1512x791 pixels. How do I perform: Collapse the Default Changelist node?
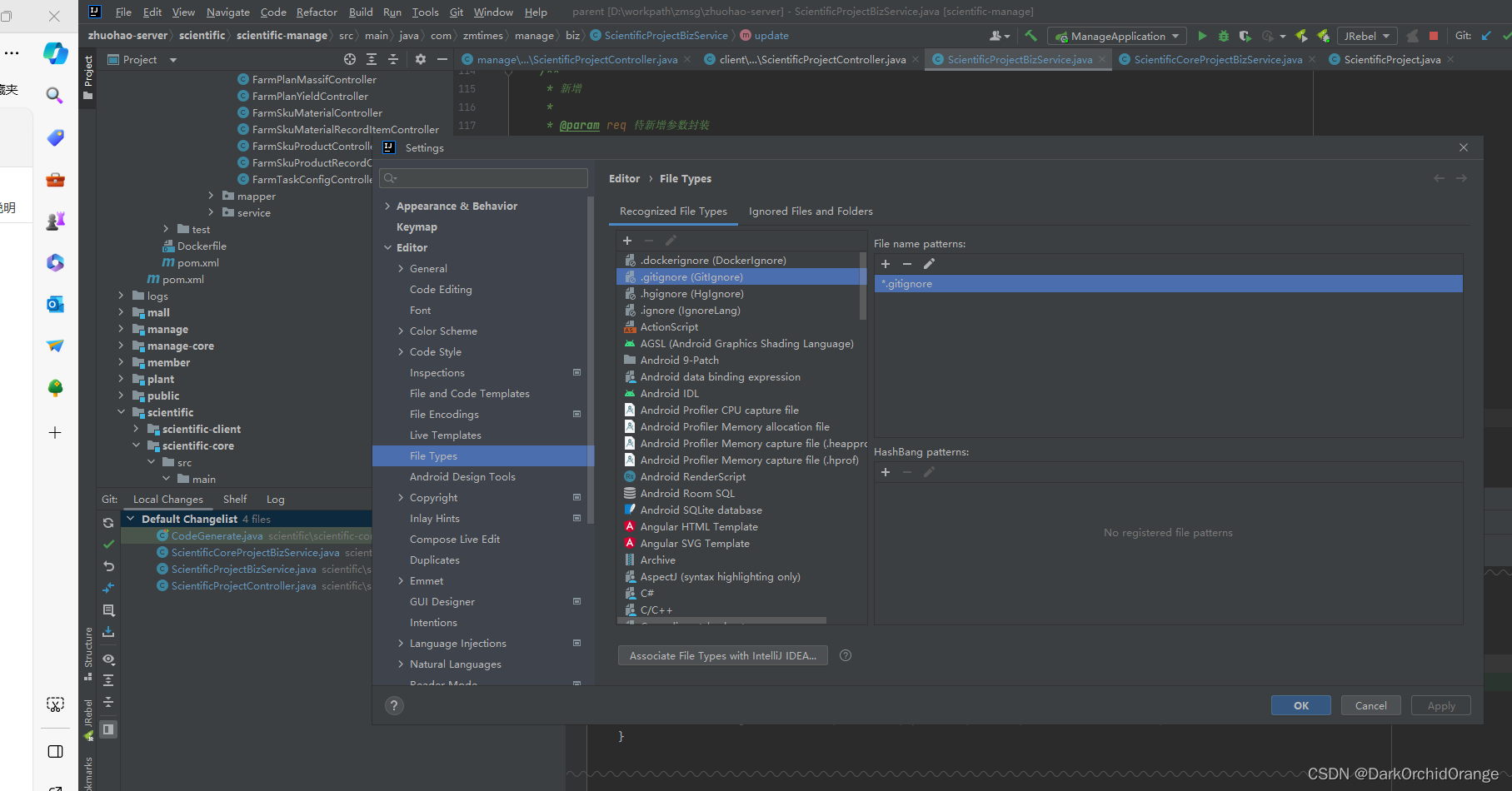click(131, 519)
